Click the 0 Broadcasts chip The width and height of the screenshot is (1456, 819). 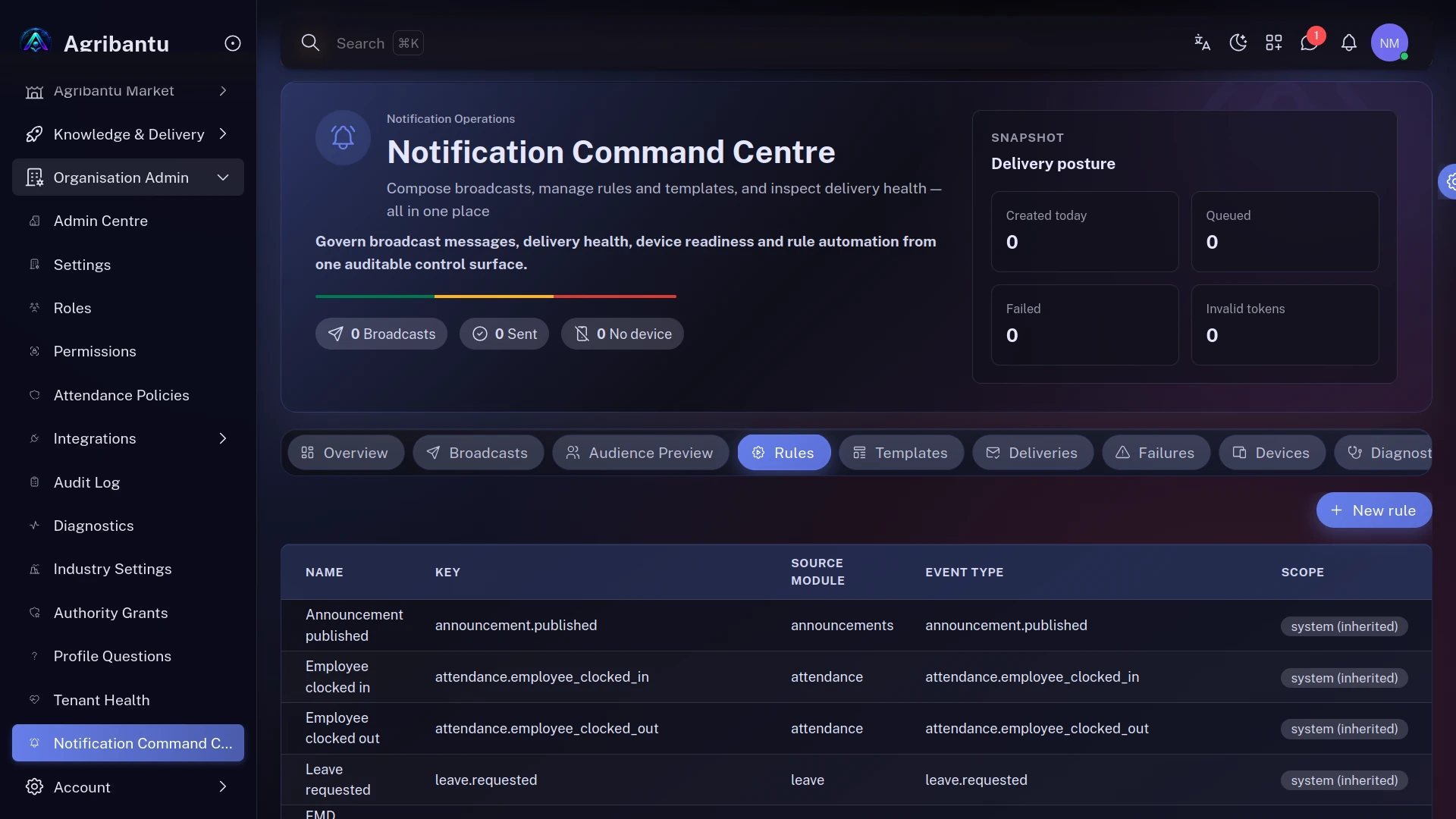coord(381,334)
